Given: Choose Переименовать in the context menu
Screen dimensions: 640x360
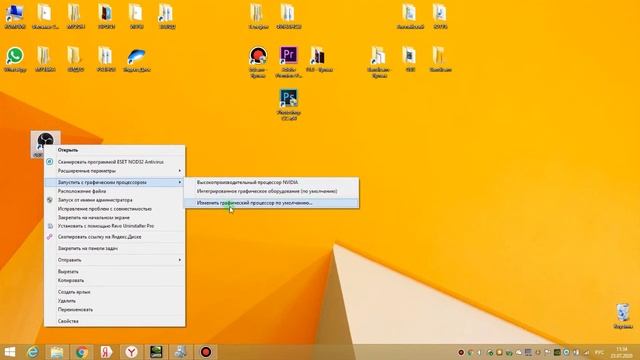Looking at the screenshot, I should 114,309.
